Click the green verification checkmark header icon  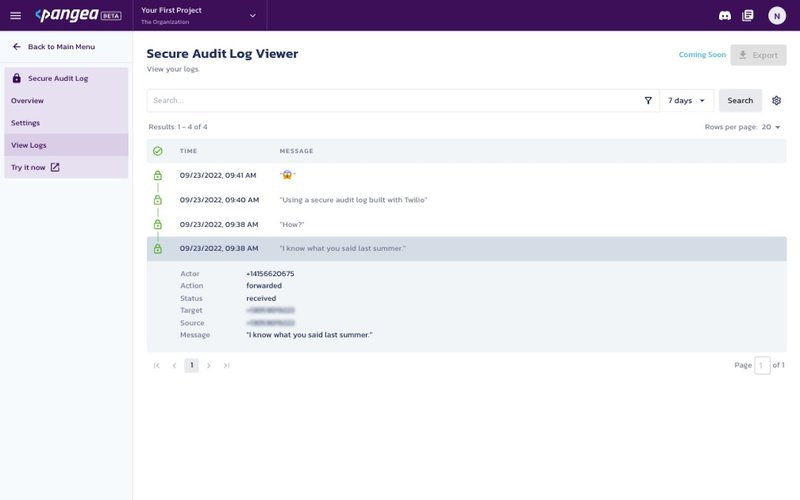(x=157, y=151)
